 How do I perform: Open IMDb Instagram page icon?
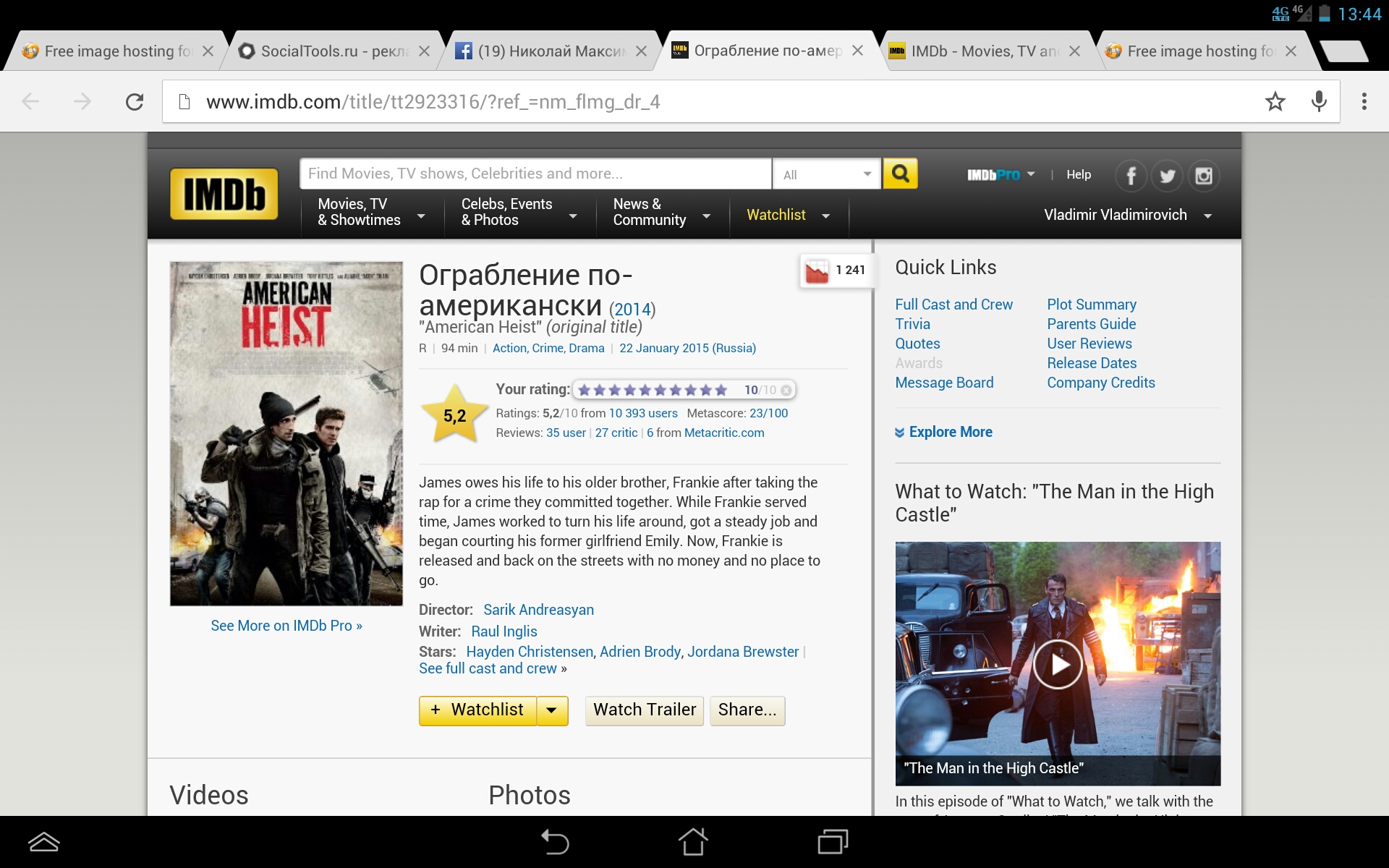click(1203, 176)
